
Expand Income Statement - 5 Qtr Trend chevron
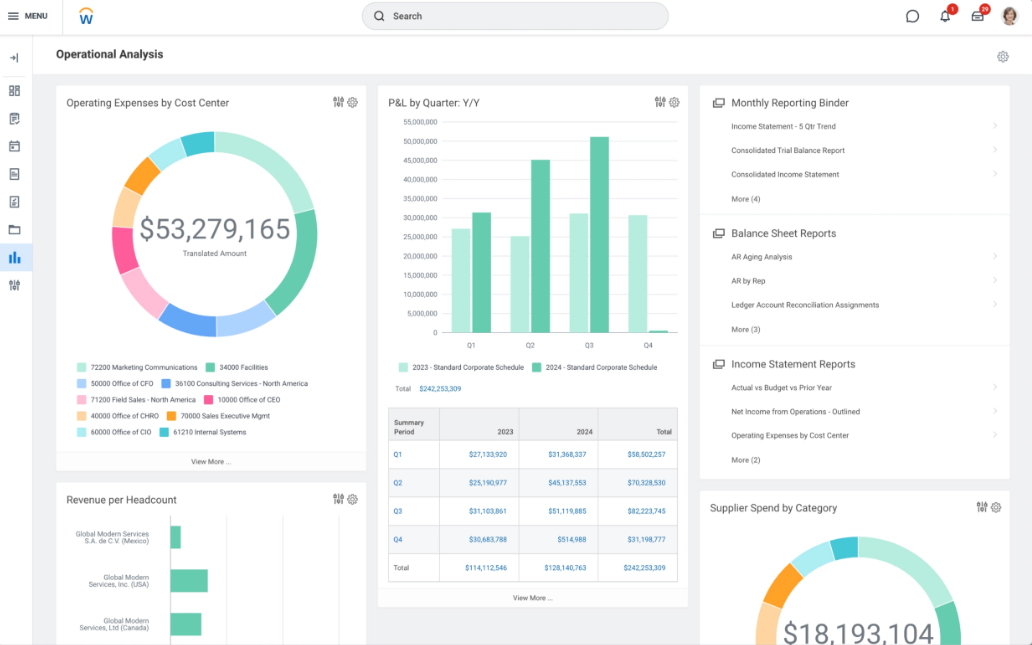pyautogui.click(x=995, y=126)
